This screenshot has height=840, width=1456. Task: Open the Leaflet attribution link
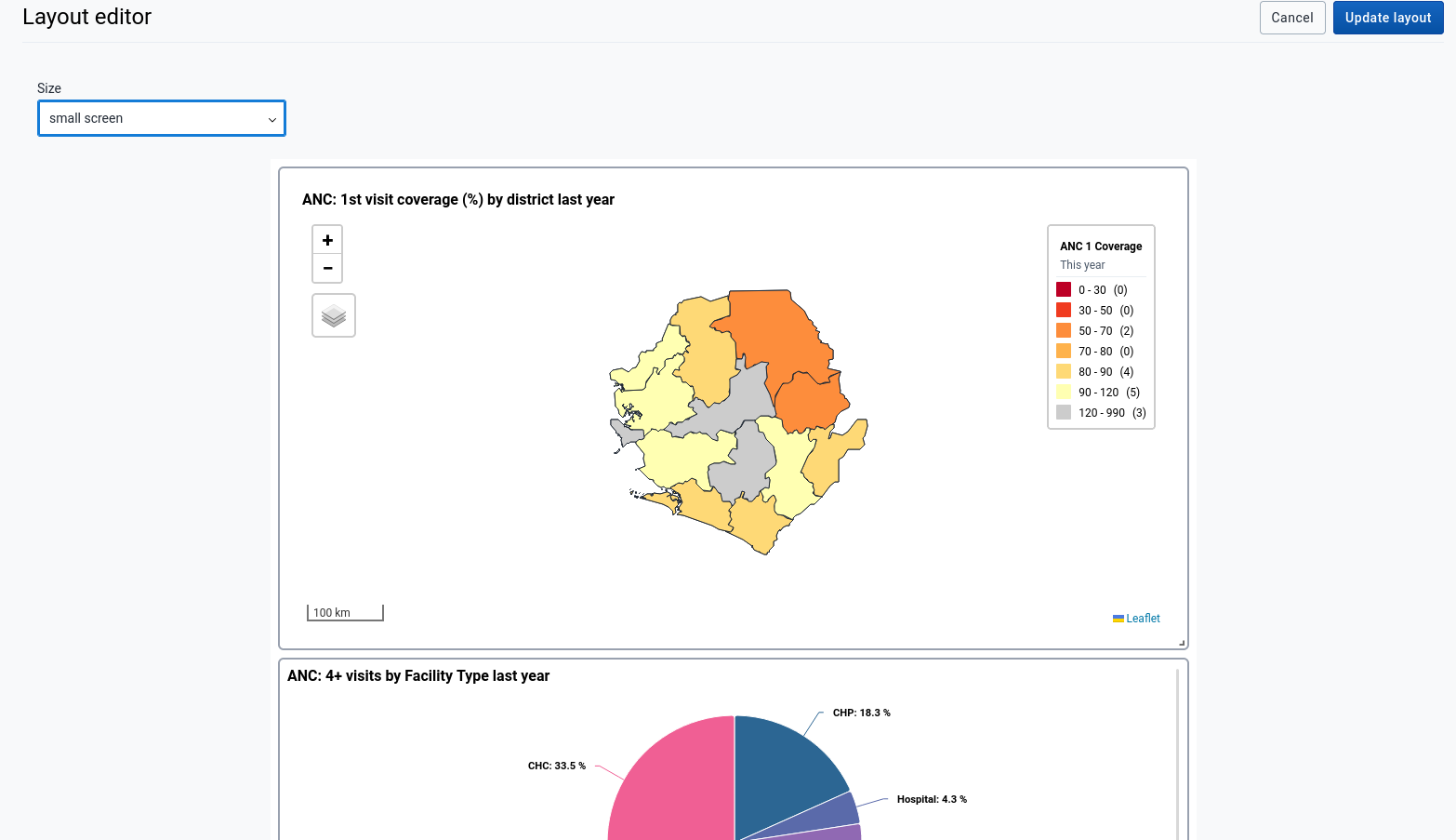(1143, 619)
